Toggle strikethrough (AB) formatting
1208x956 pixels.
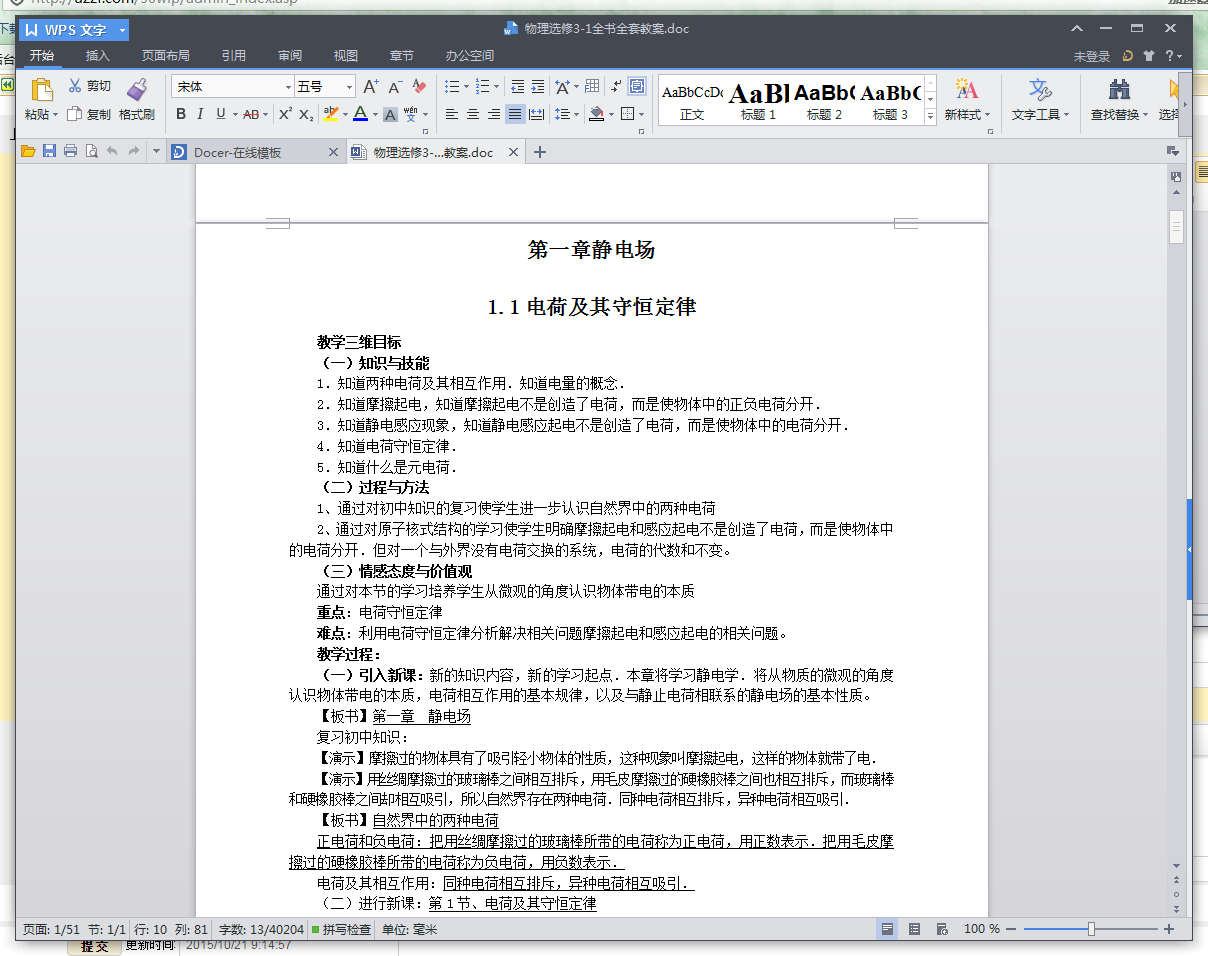click(251, 114)
